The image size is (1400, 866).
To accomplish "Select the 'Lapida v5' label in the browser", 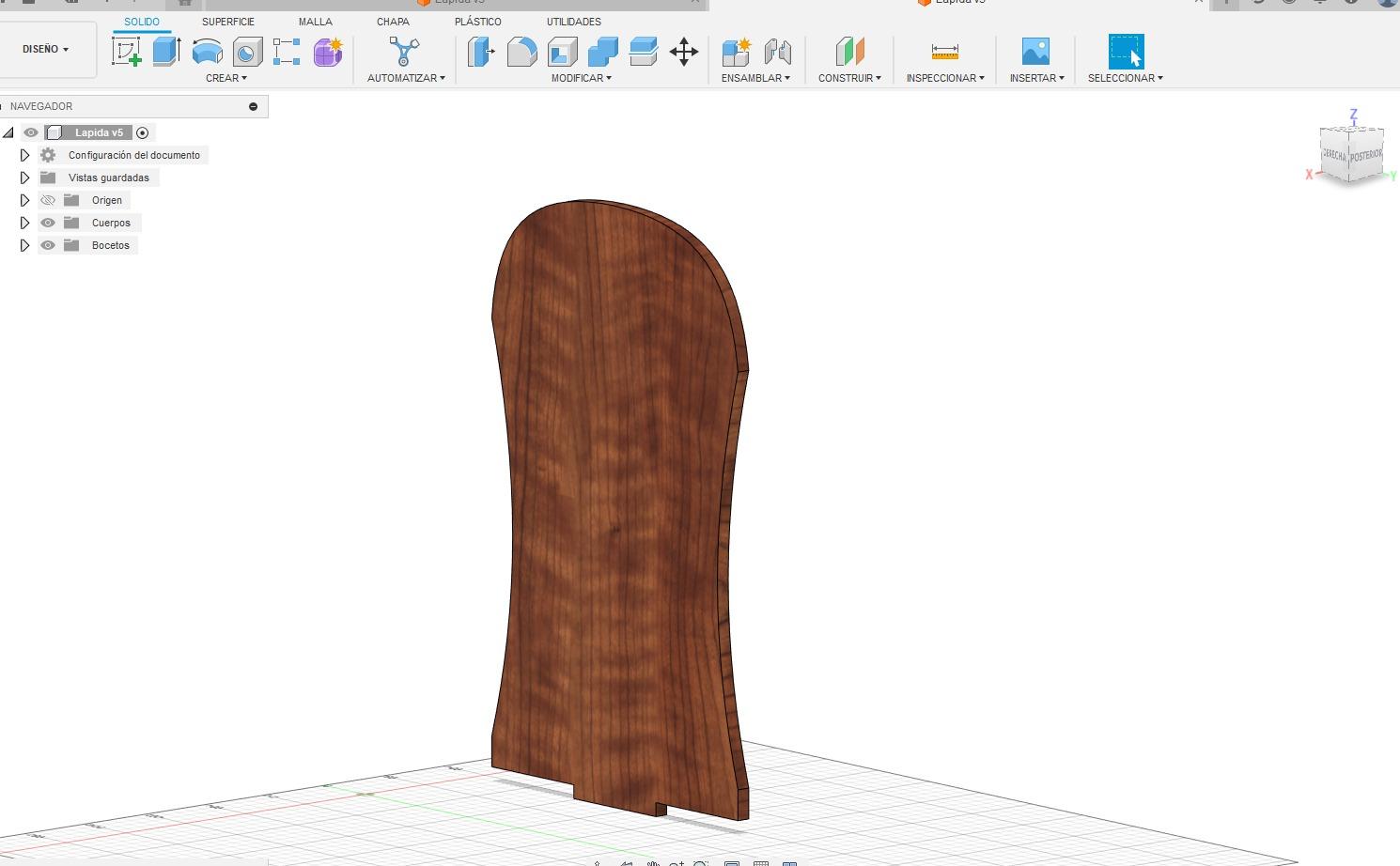I will tap(99, 132).
